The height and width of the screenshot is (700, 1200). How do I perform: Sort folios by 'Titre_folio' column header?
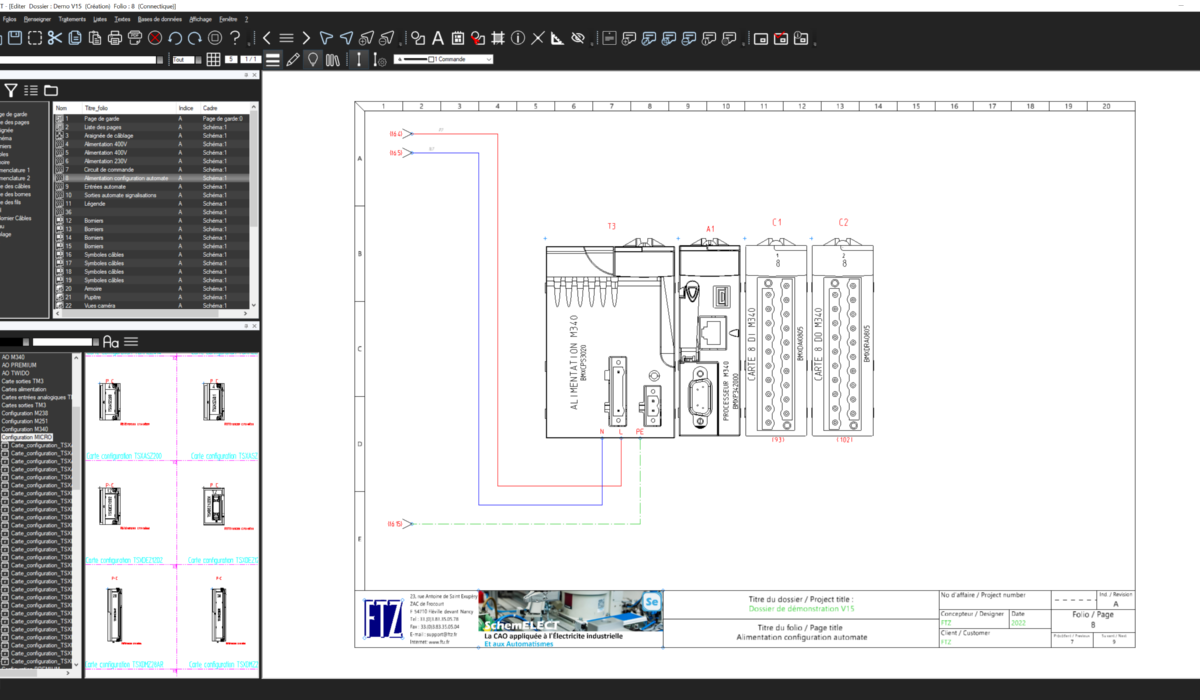[x=129, y=107]
